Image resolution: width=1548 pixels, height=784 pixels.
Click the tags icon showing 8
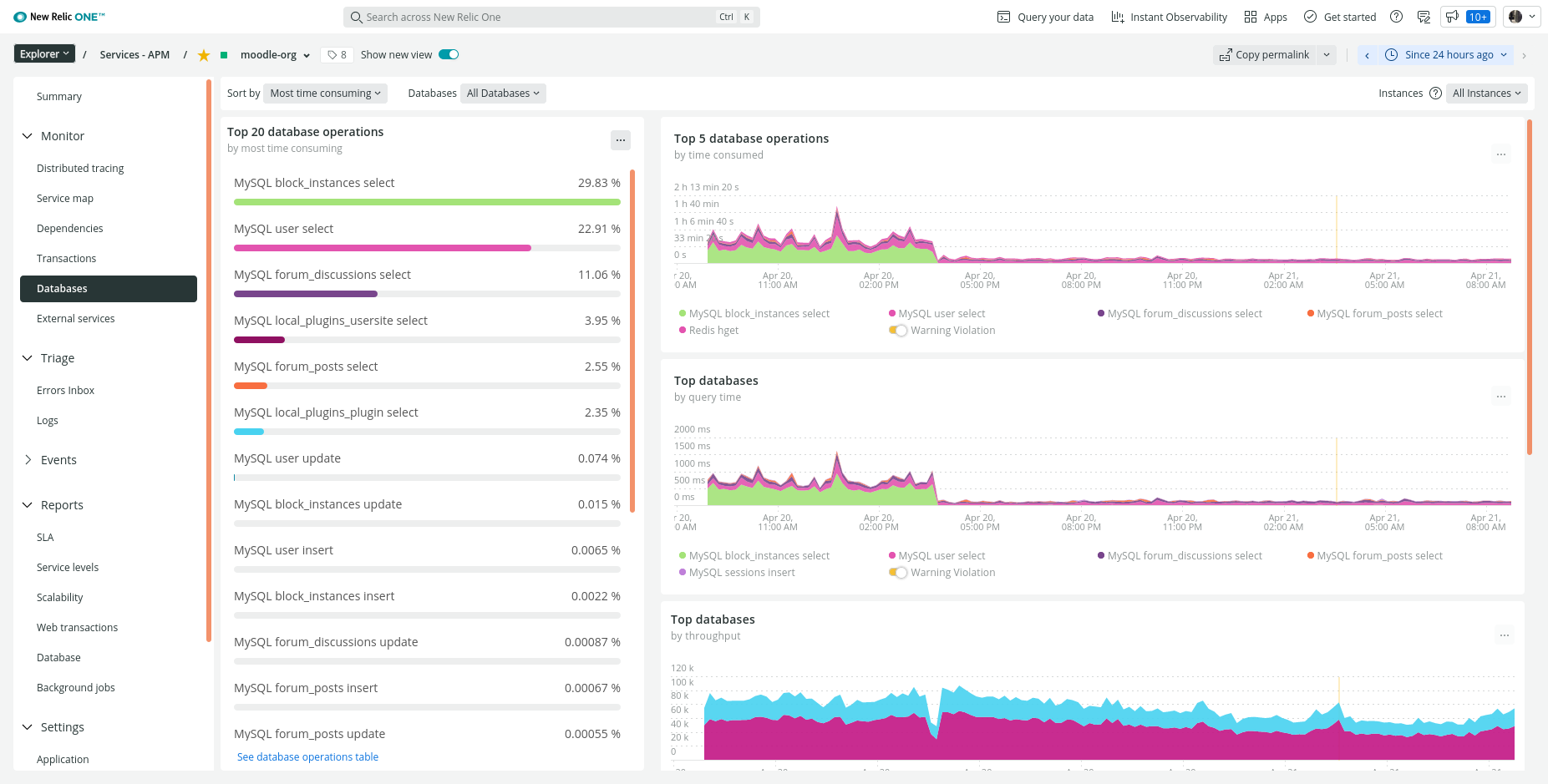tap(337, 55)
